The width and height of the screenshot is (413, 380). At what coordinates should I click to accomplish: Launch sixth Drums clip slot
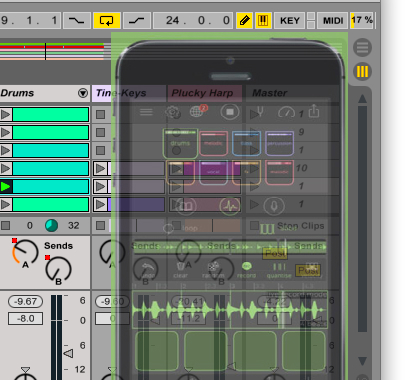point(6,204)
